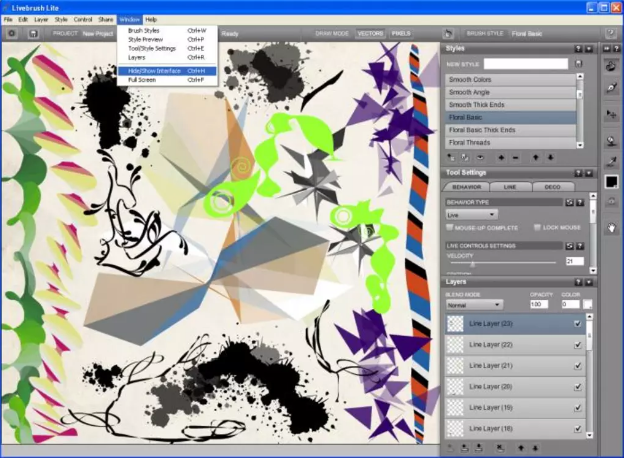Open help for Behavior Type
624x458 pixels.
click(580, 203)
